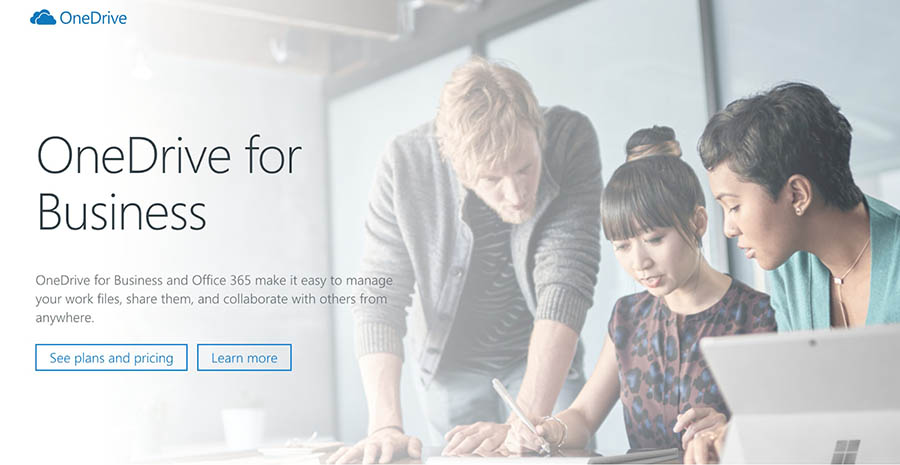
Task: Click the OneDrive wordmark beside the cloud
Action: click(93, 18)
